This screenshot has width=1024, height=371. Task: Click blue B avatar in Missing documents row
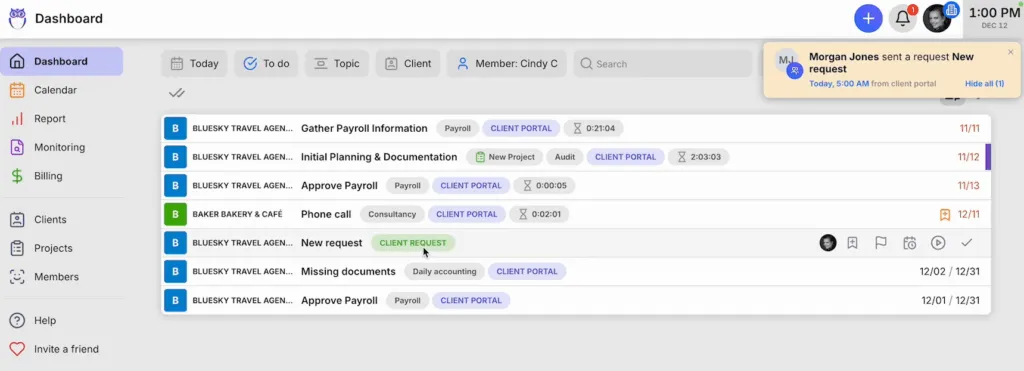(175, 272)
